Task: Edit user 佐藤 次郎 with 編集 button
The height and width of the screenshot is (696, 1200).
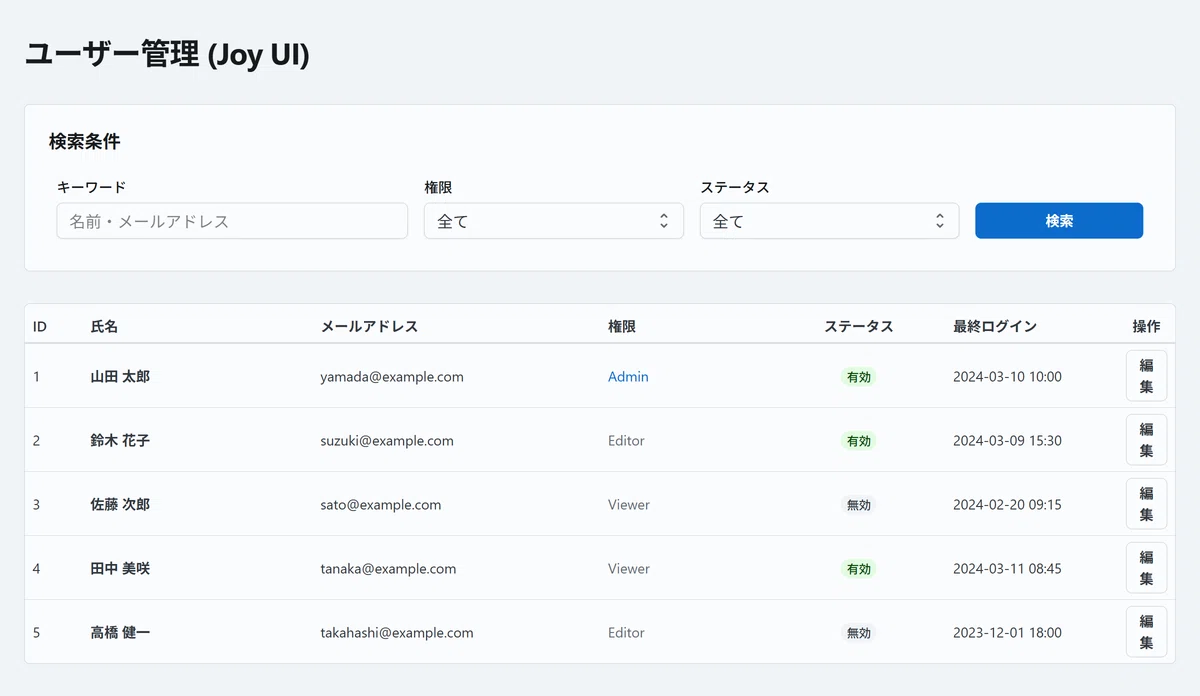Action: (x=1146, y=504)
